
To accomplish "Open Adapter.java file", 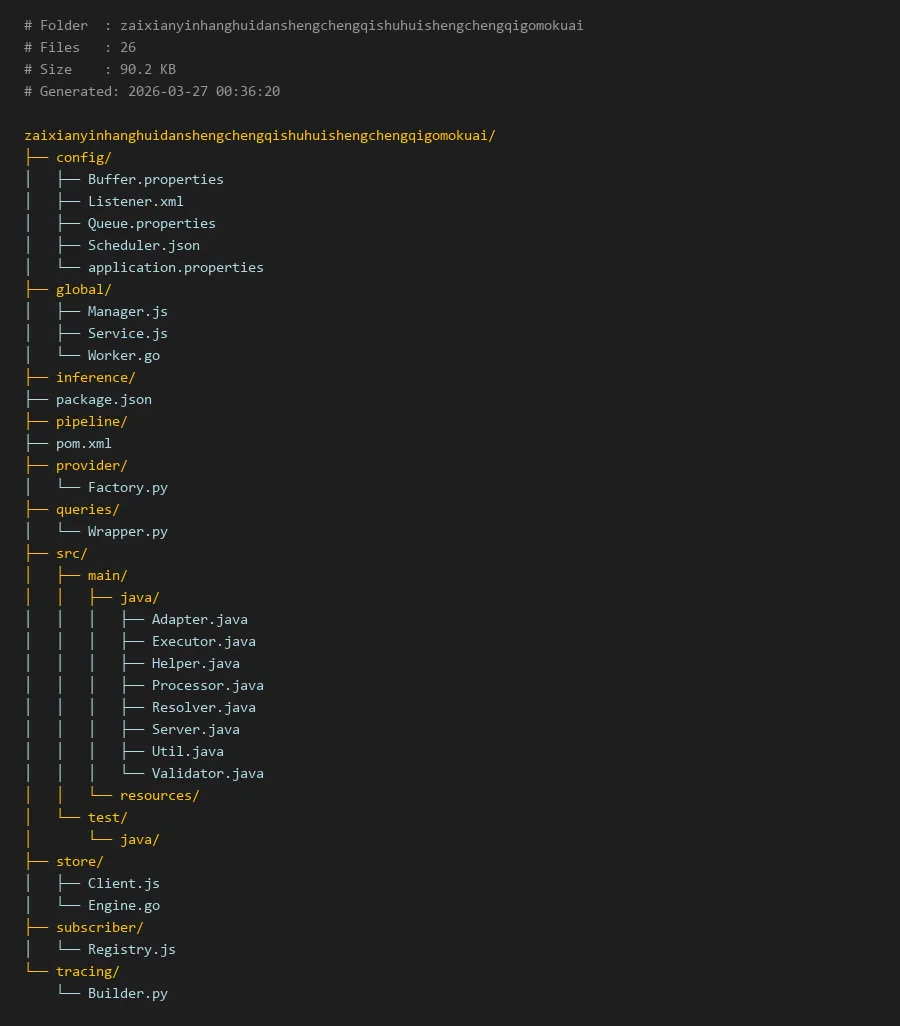I will tap(199, 619).
